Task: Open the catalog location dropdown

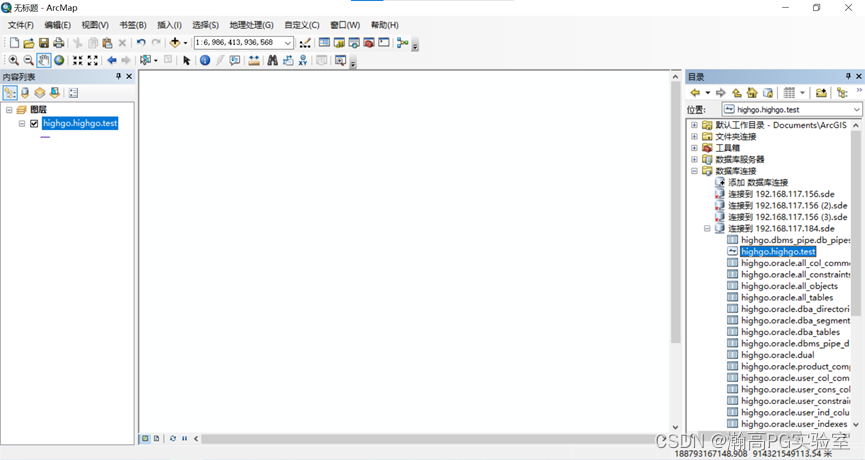Action: point(856,110)
